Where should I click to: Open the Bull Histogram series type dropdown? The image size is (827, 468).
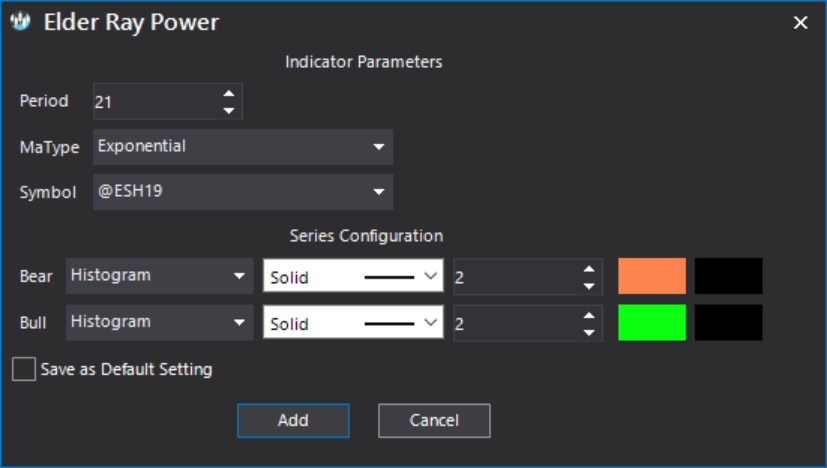pyautogui.click(x=159, y=322)
